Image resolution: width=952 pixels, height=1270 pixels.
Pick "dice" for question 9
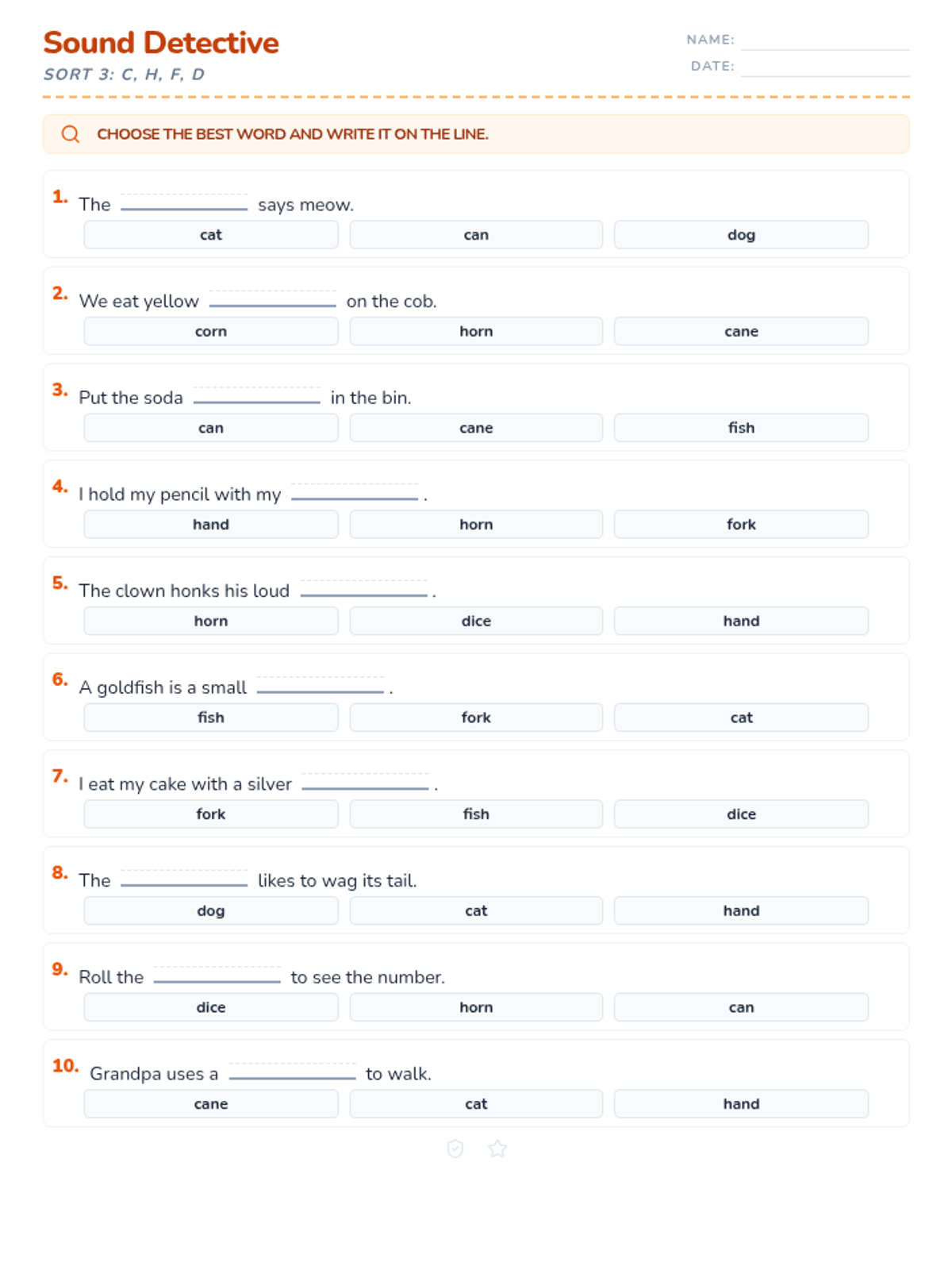tap(211, 1007)
